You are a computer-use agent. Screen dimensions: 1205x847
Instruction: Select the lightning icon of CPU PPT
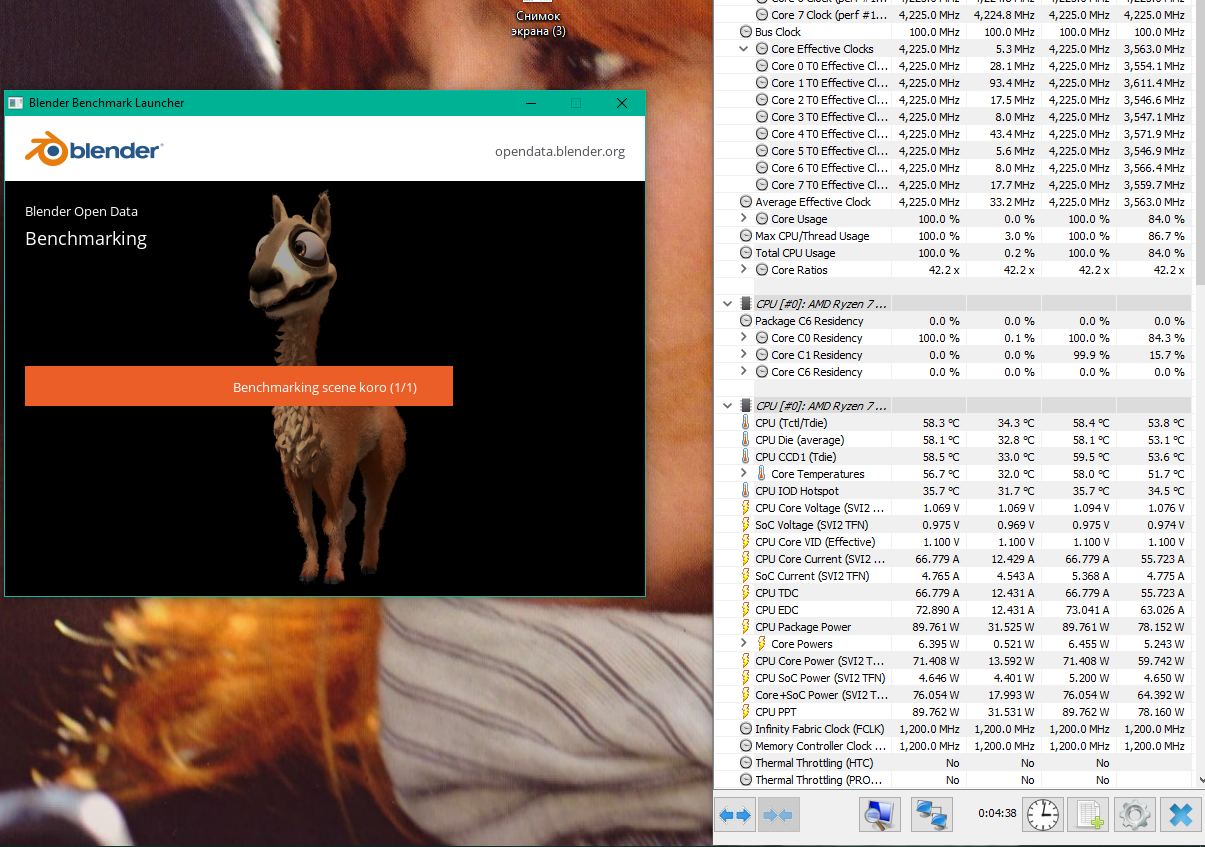[745, 712]
